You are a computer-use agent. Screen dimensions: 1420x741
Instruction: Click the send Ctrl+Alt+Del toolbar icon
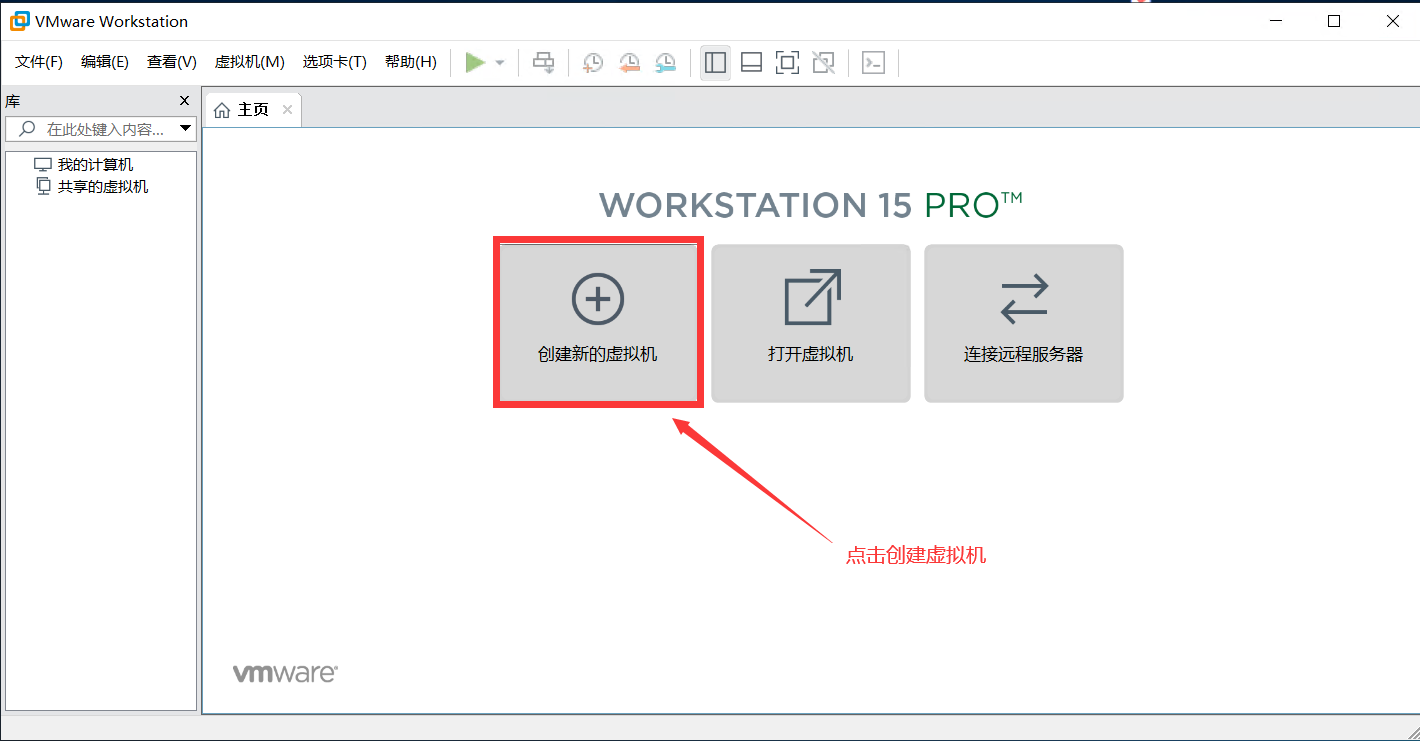543,63
